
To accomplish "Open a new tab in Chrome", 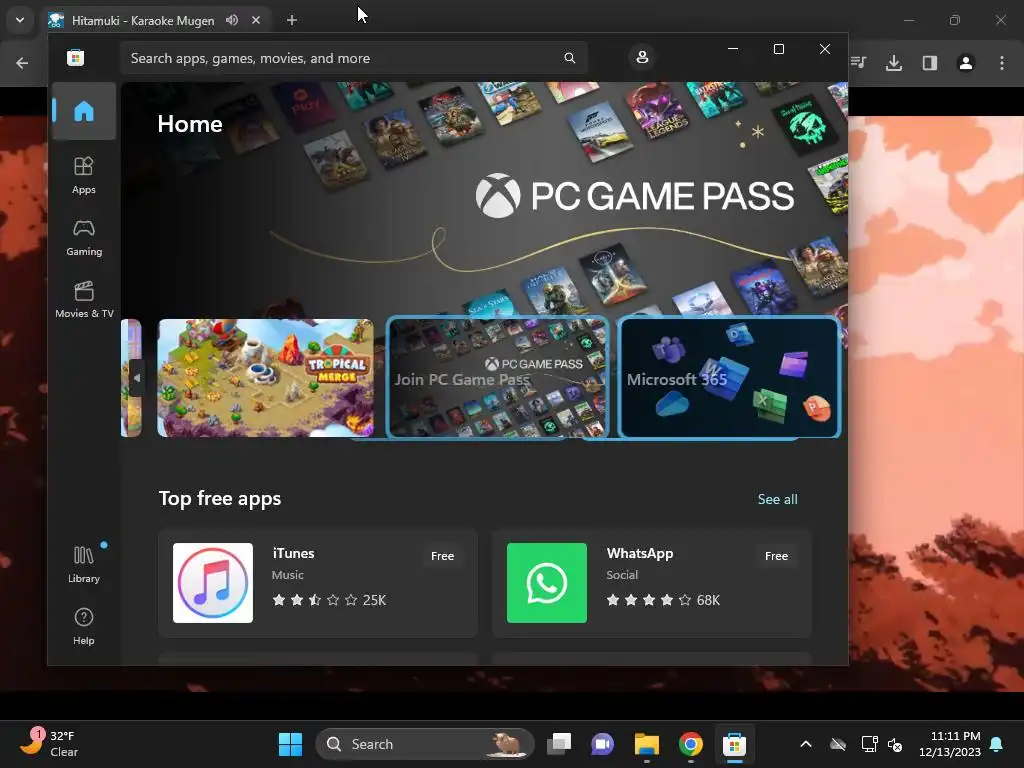I will pyautogui.click(x=292, y=20).
